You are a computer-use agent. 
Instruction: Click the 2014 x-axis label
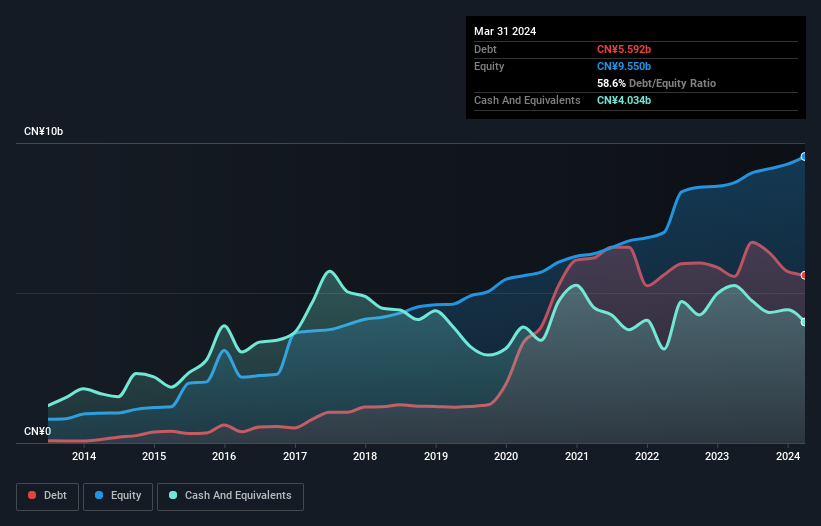point(84,456)
